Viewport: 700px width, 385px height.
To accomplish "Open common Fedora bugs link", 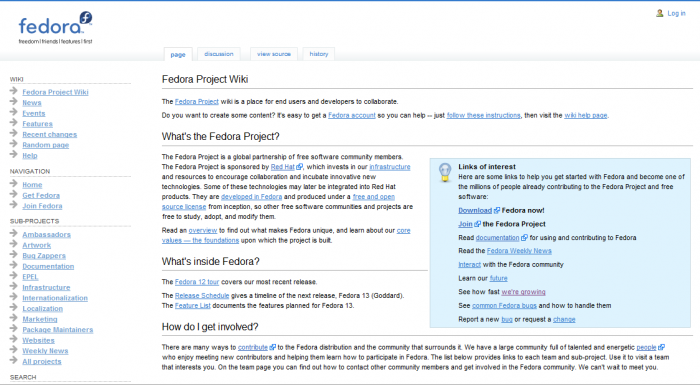I will pyautogui.click(x=504, y=305).
